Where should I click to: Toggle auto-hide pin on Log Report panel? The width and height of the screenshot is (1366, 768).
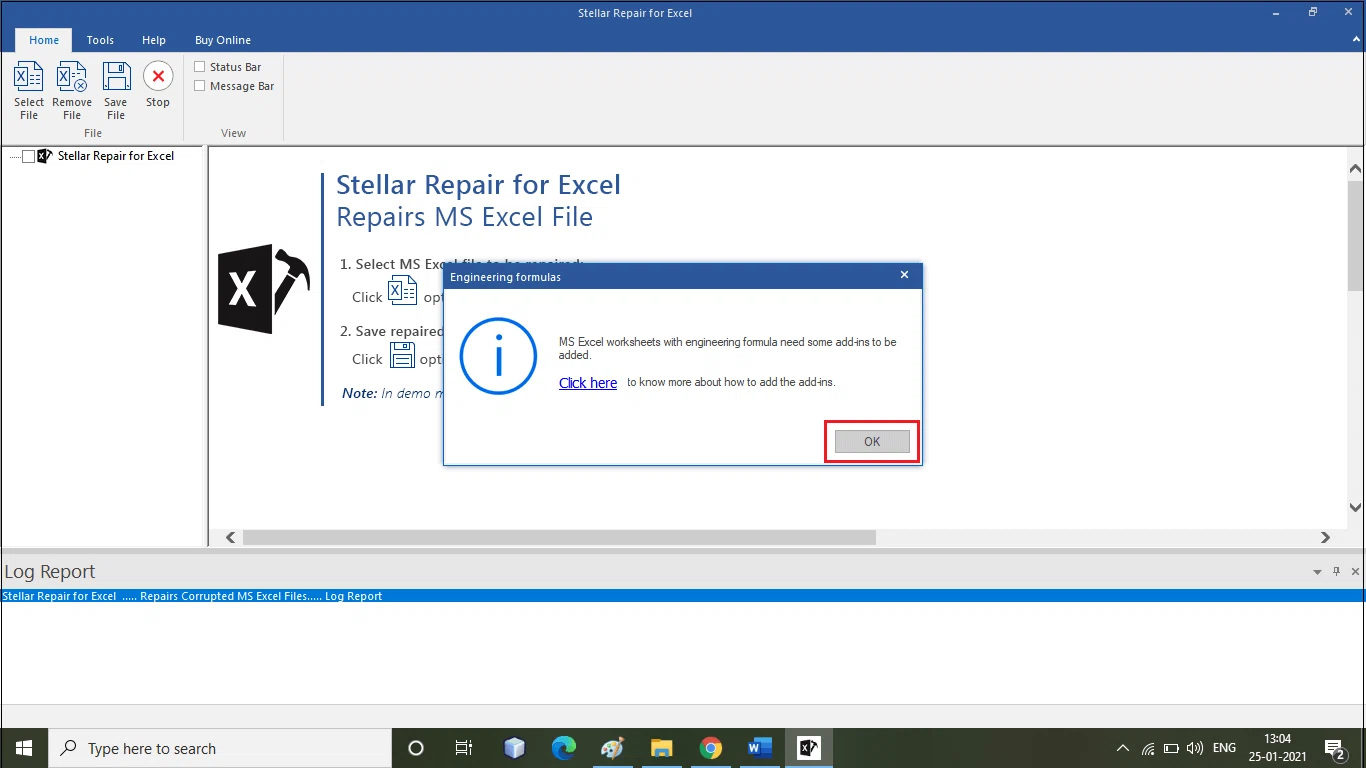[1336, 572]
